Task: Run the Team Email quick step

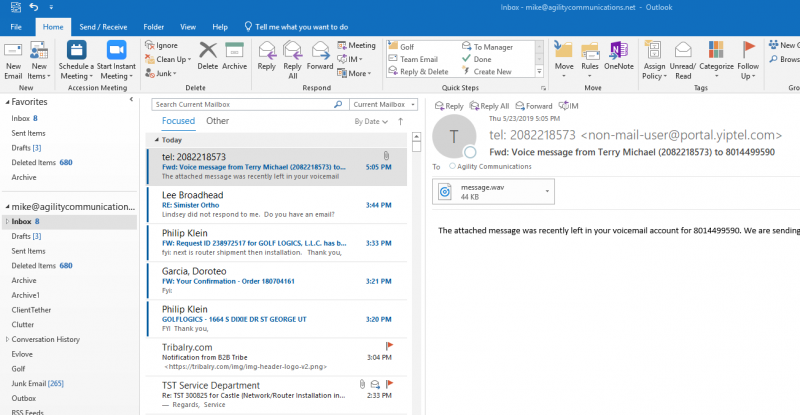Action: [413, 59]
